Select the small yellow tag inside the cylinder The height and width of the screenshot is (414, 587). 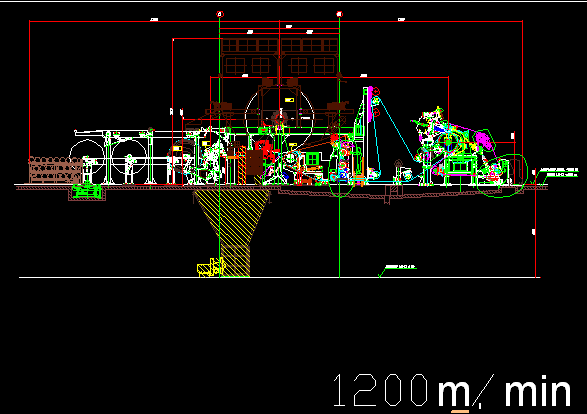coord(289,100)
